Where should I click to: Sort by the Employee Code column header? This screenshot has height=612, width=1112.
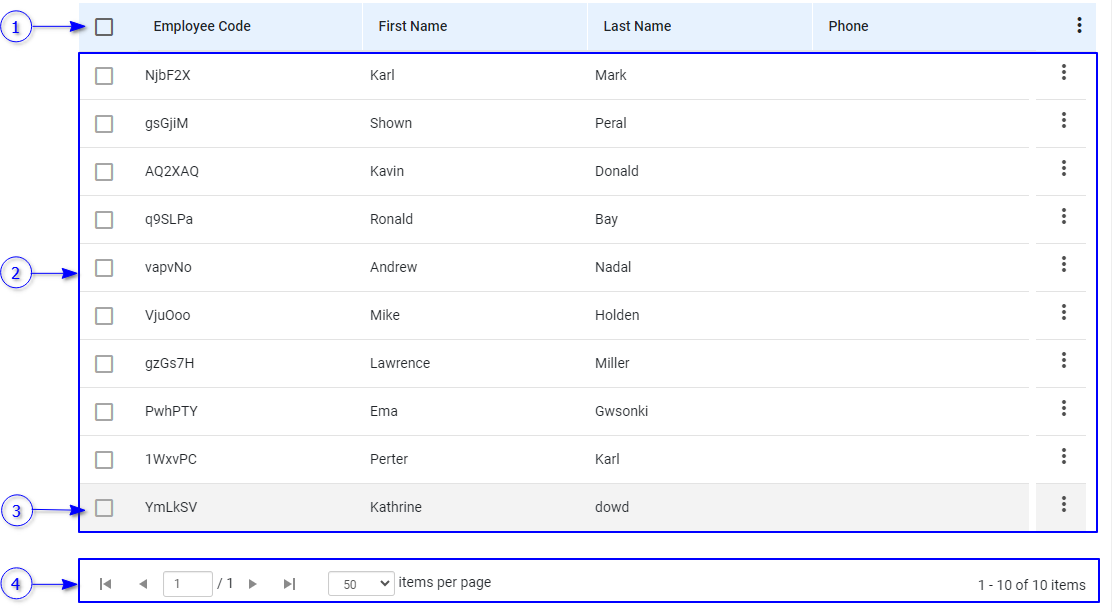(202, 27)
